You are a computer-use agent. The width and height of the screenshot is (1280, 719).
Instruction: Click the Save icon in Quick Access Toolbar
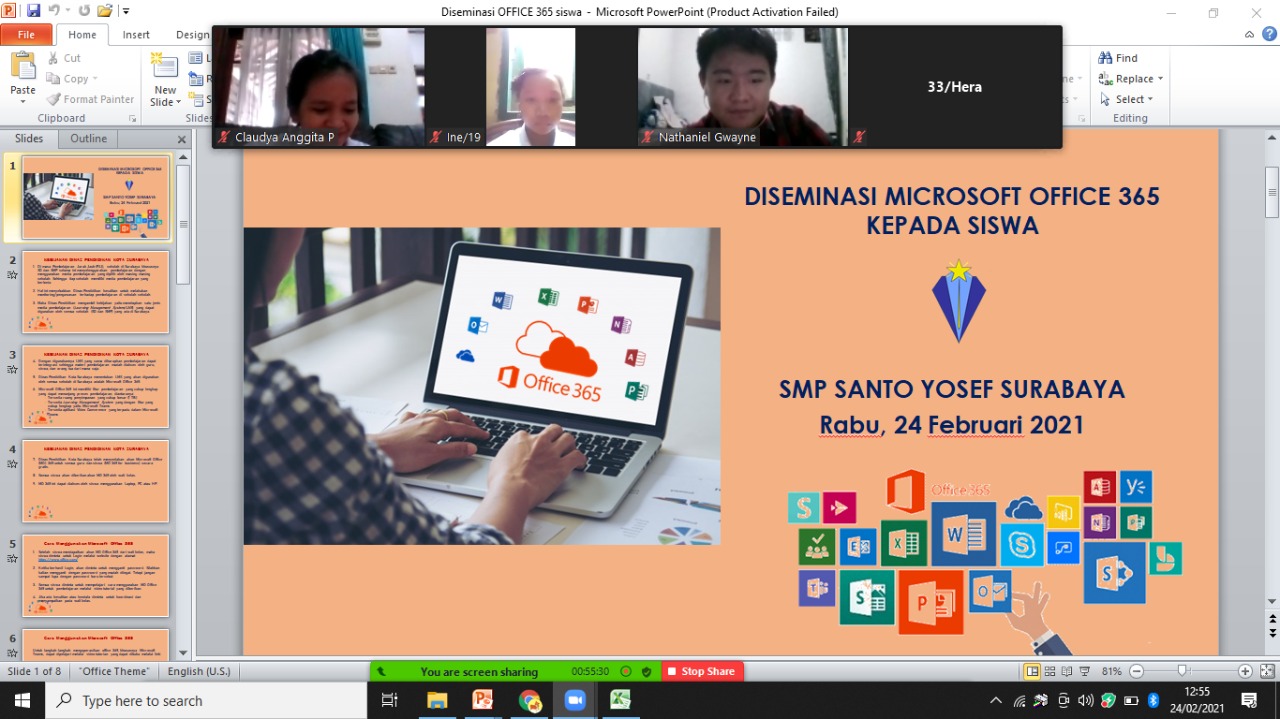(x=33, y=11)
